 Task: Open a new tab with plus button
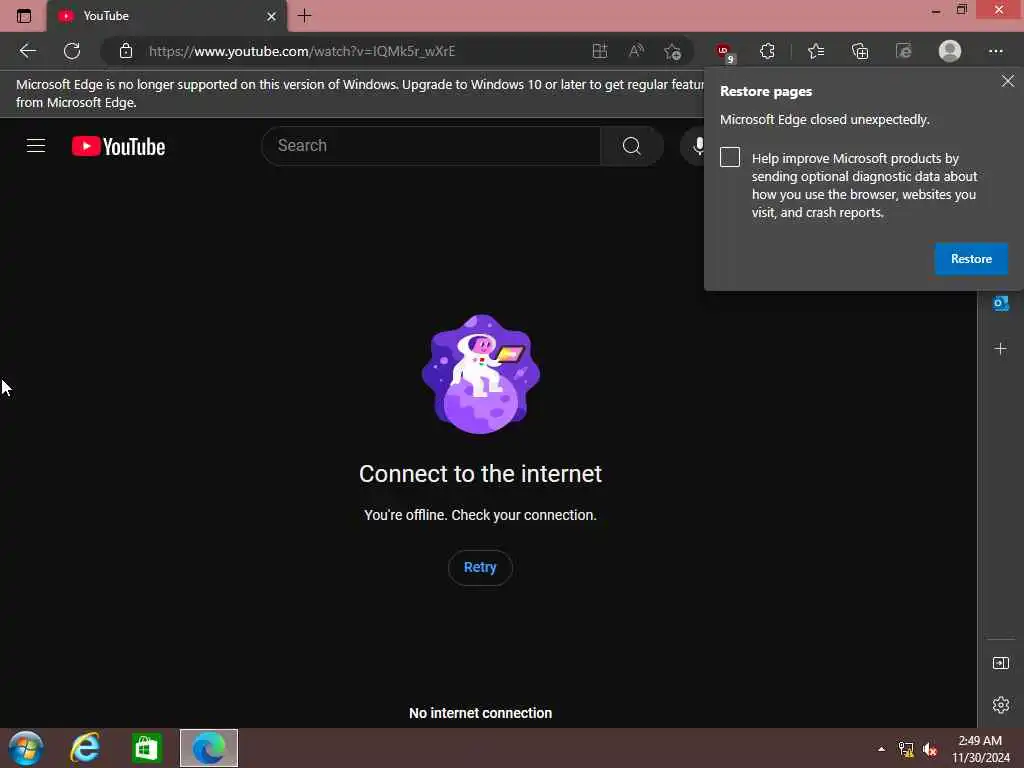[x=304, y=16]
